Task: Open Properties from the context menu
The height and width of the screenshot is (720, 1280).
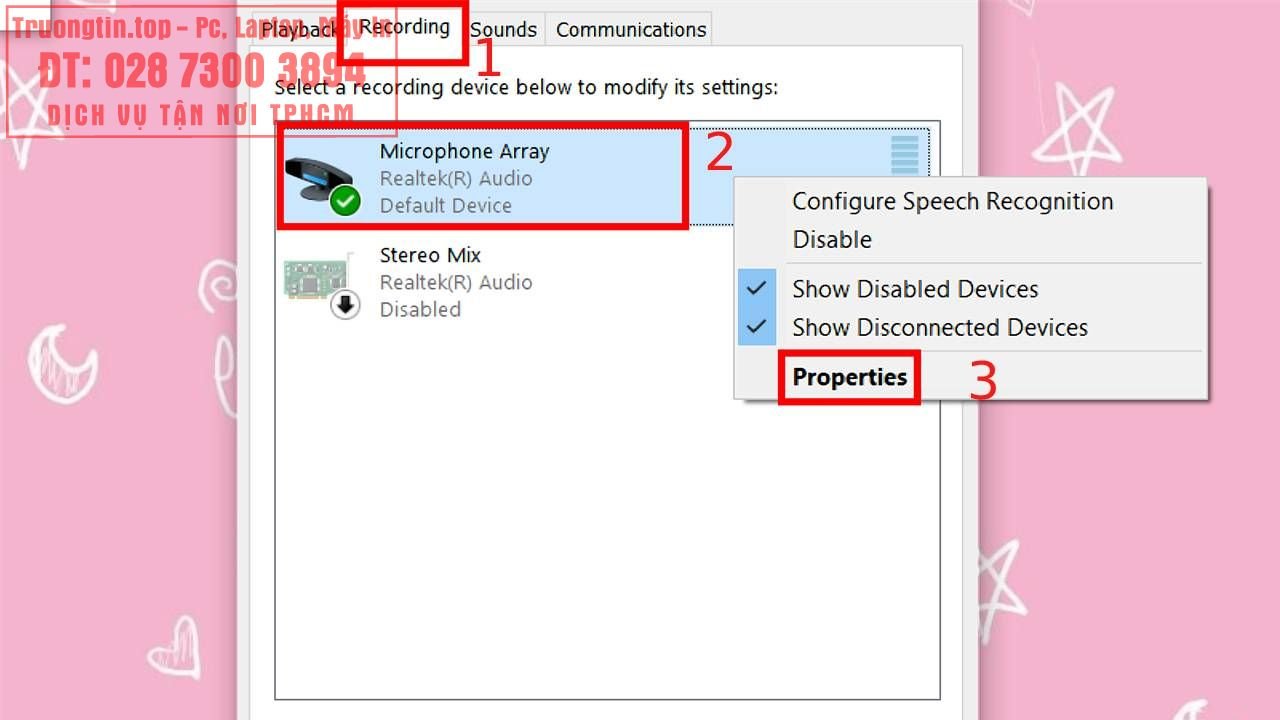Action: coord(849,377)
